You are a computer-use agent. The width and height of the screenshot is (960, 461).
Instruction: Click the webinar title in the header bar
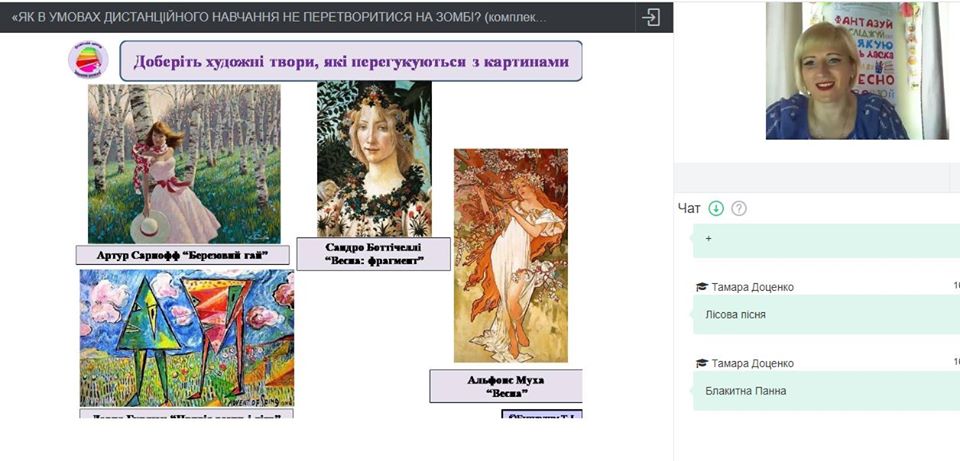(x=279, y=17)
